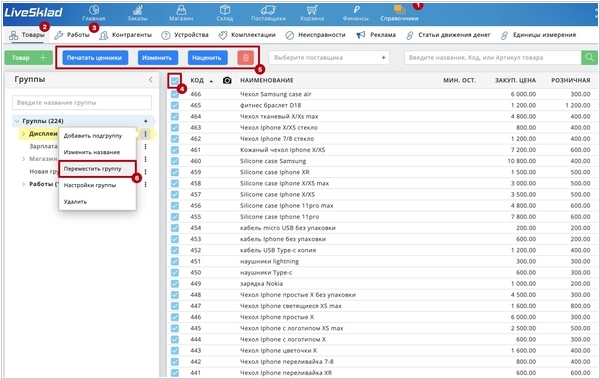The width and height of the screenshot is (600, 379).
Task: Open the Справочники icon
Action: [399, 10]
